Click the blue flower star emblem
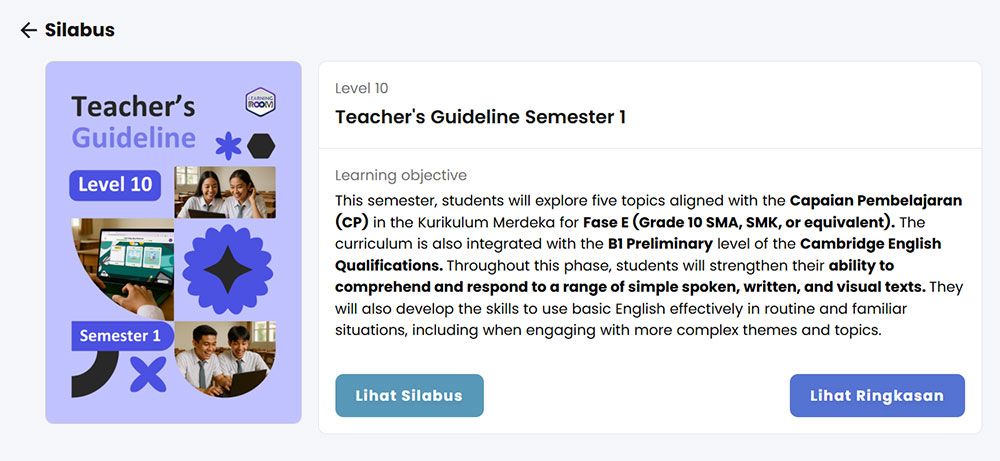Viewport: 1000px width, 461px height. click(x=228, y=269)
